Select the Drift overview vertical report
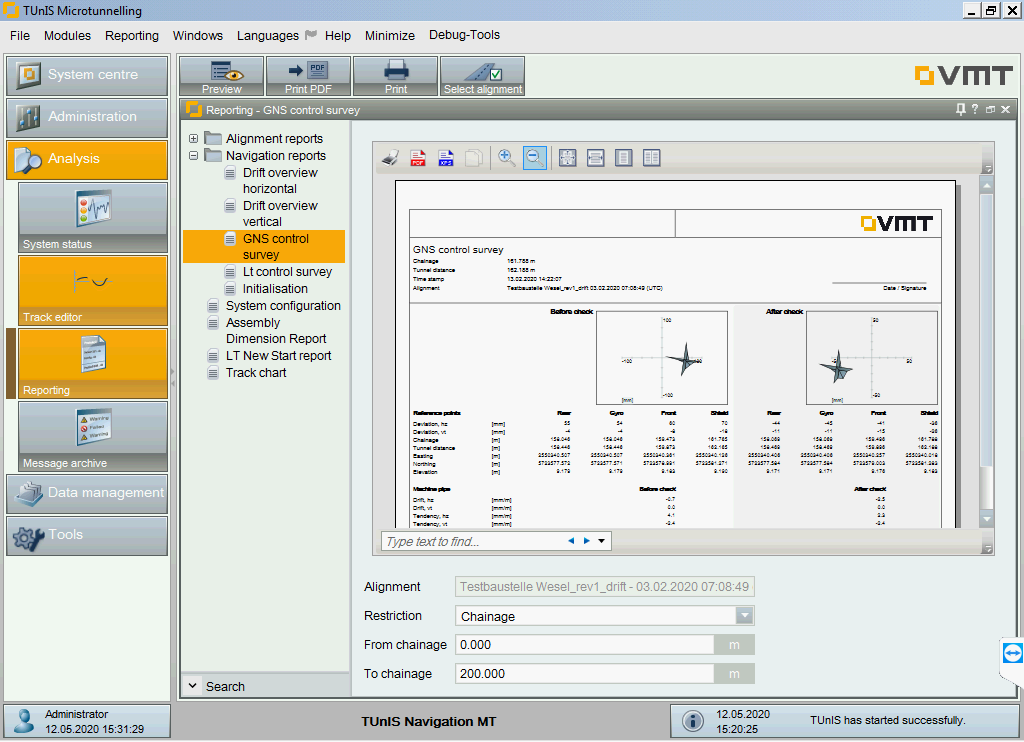1024x742 pixels. 280,214
